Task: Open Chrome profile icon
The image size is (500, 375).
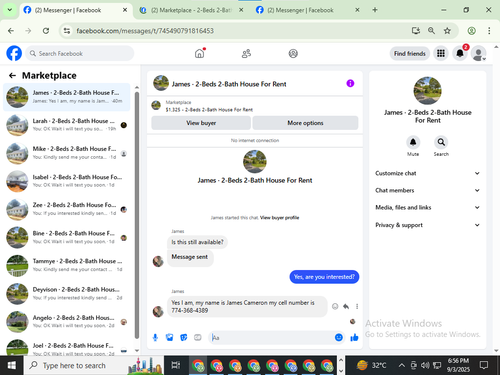Action: 471,31
